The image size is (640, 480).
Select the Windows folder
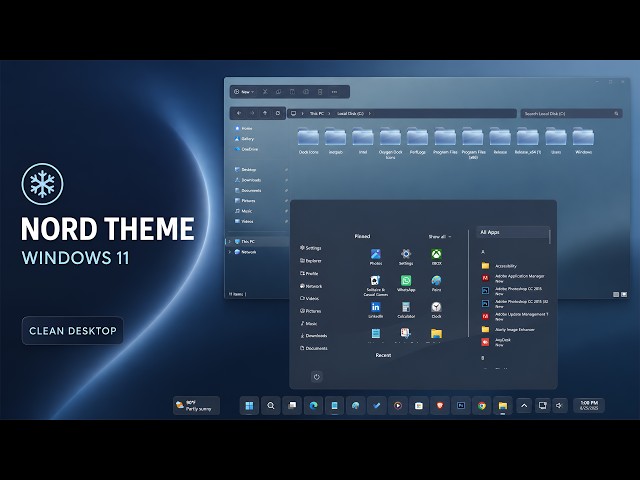[583, 141]
